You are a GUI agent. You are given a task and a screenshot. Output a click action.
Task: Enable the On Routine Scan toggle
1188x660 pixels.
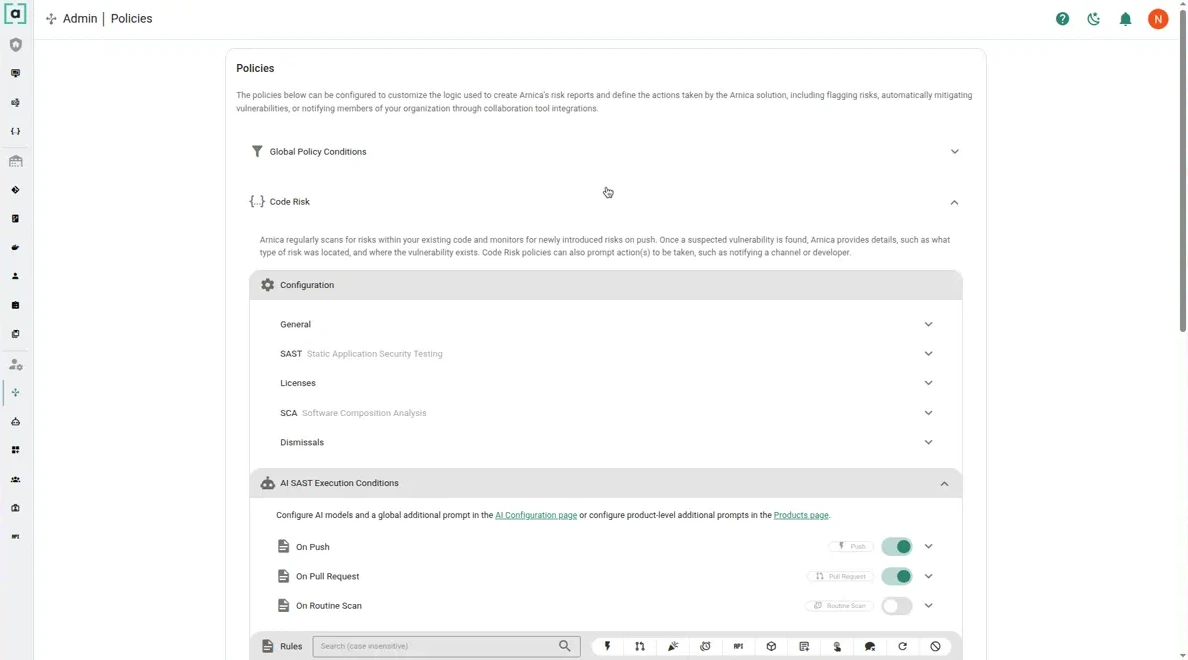tap(897, 606)
